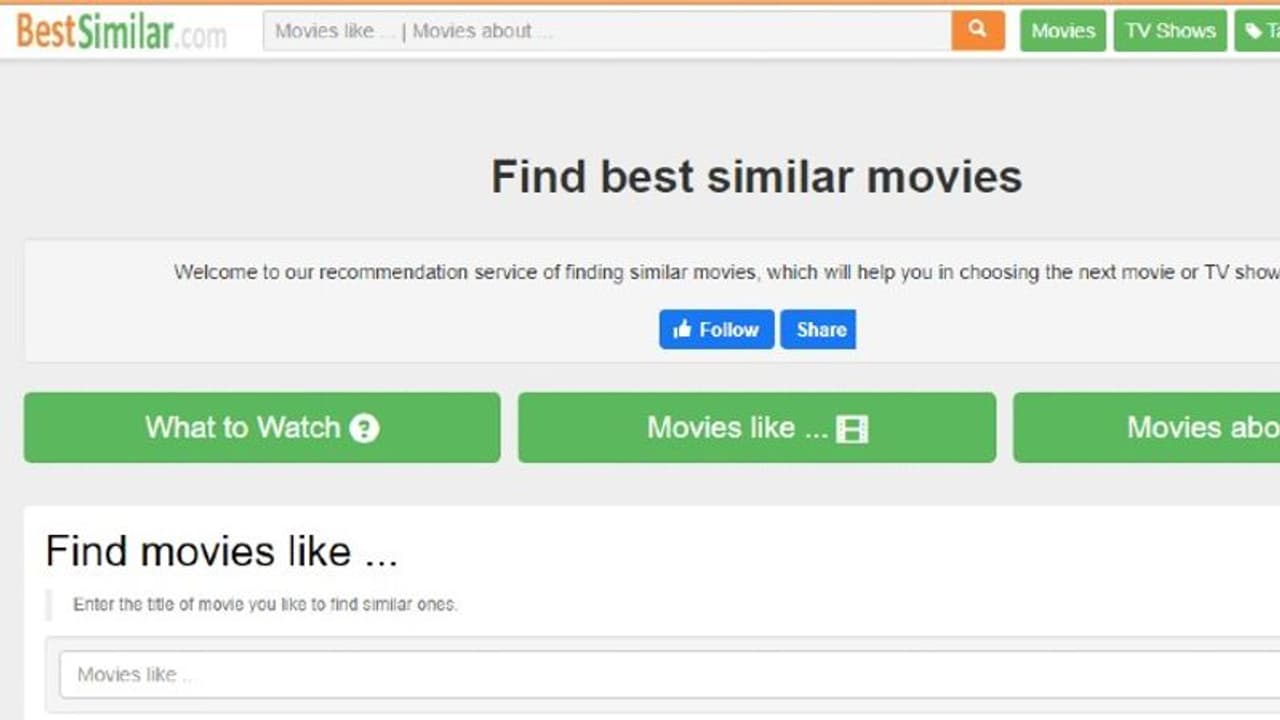The image size is (1280, 720).
Task: Focus the top header search field
Action: (x=607, y=31)
